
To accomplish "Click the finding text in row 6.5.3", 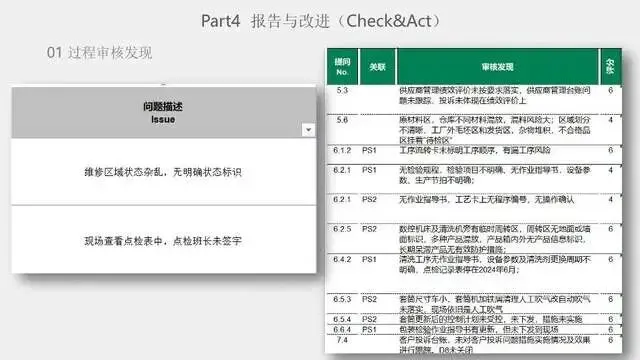I will click(495, 304).
